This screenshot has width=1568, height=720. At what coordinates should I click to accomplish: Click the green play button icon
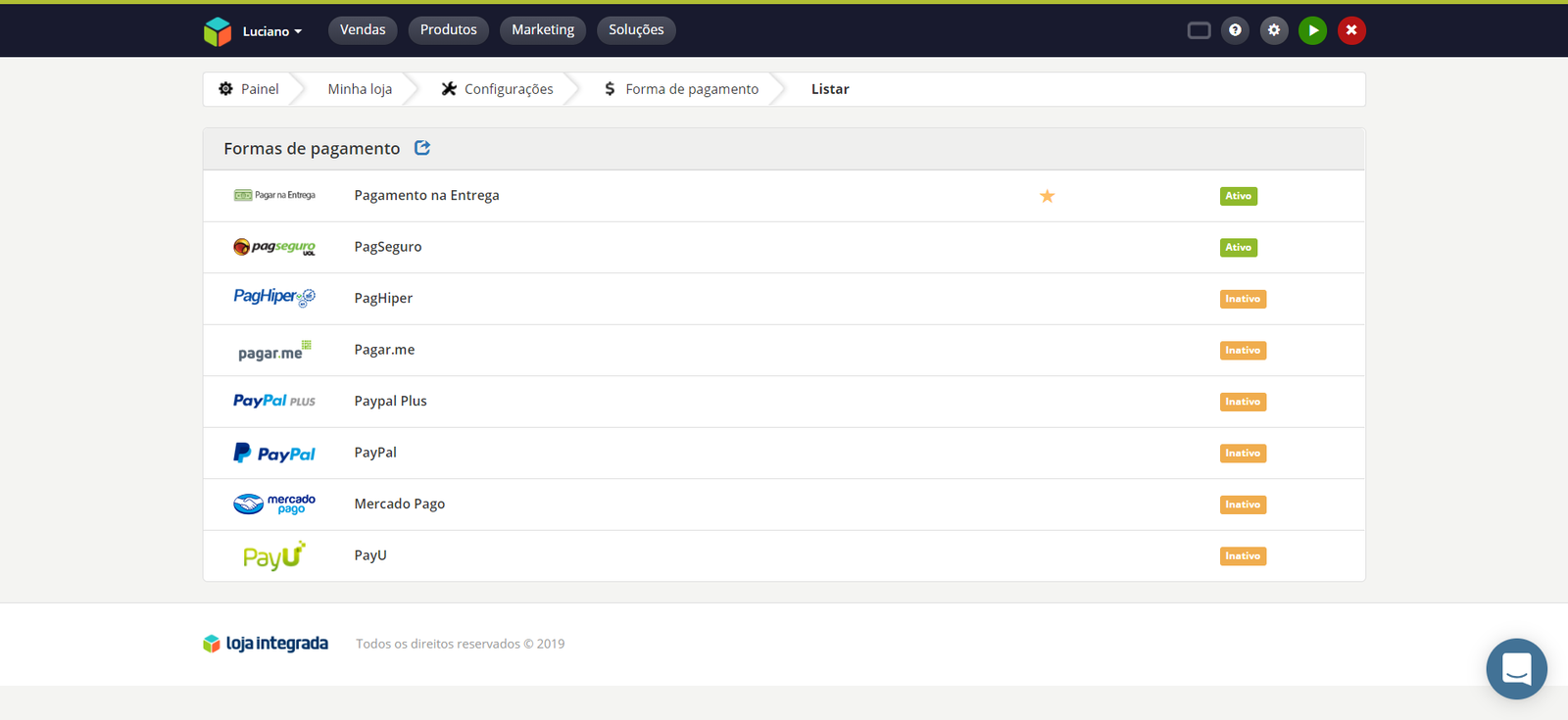click(x=1312, y=30)
